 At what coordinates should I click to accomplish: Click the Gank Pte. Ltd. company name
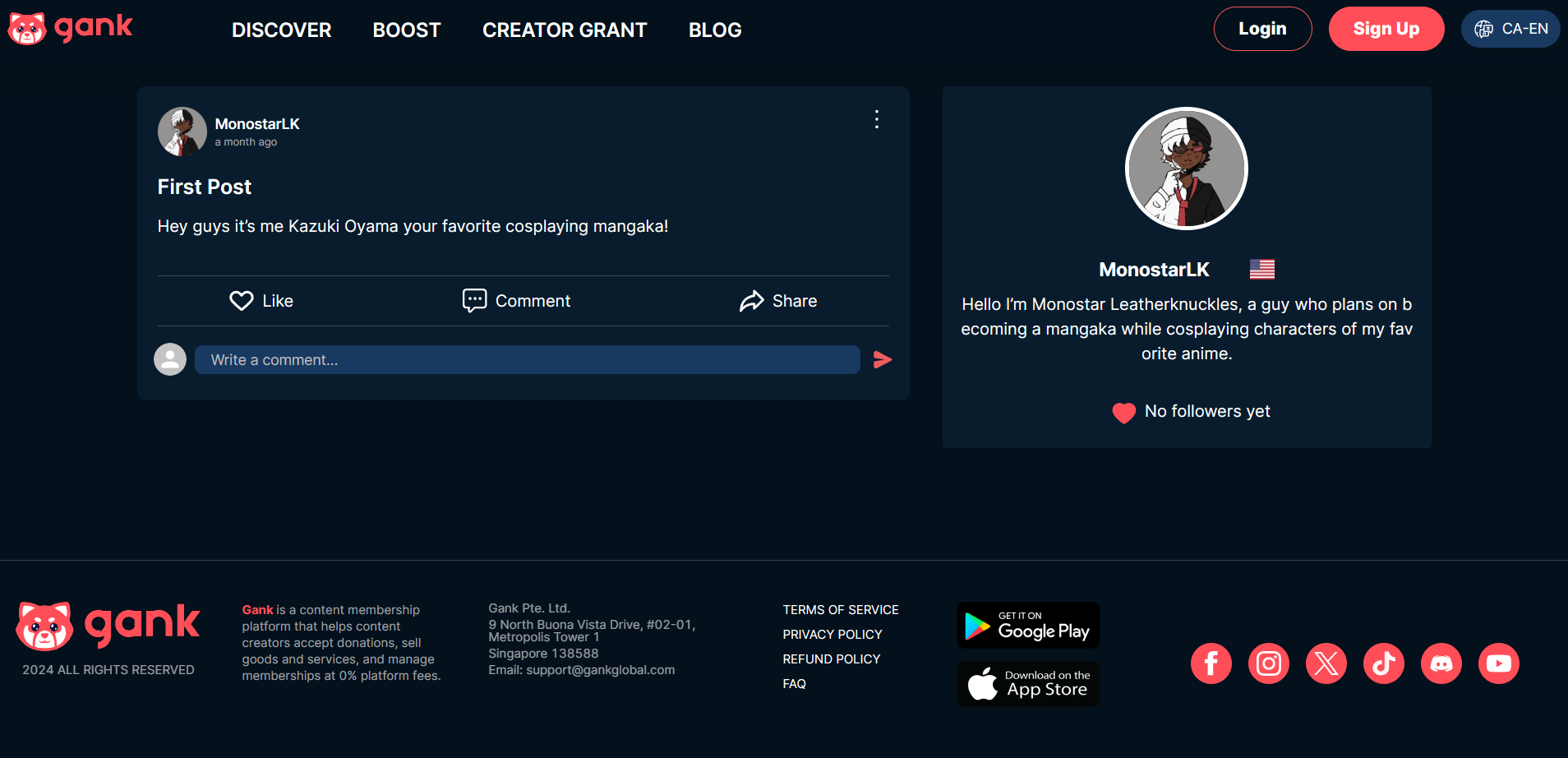tap(529, 608)
